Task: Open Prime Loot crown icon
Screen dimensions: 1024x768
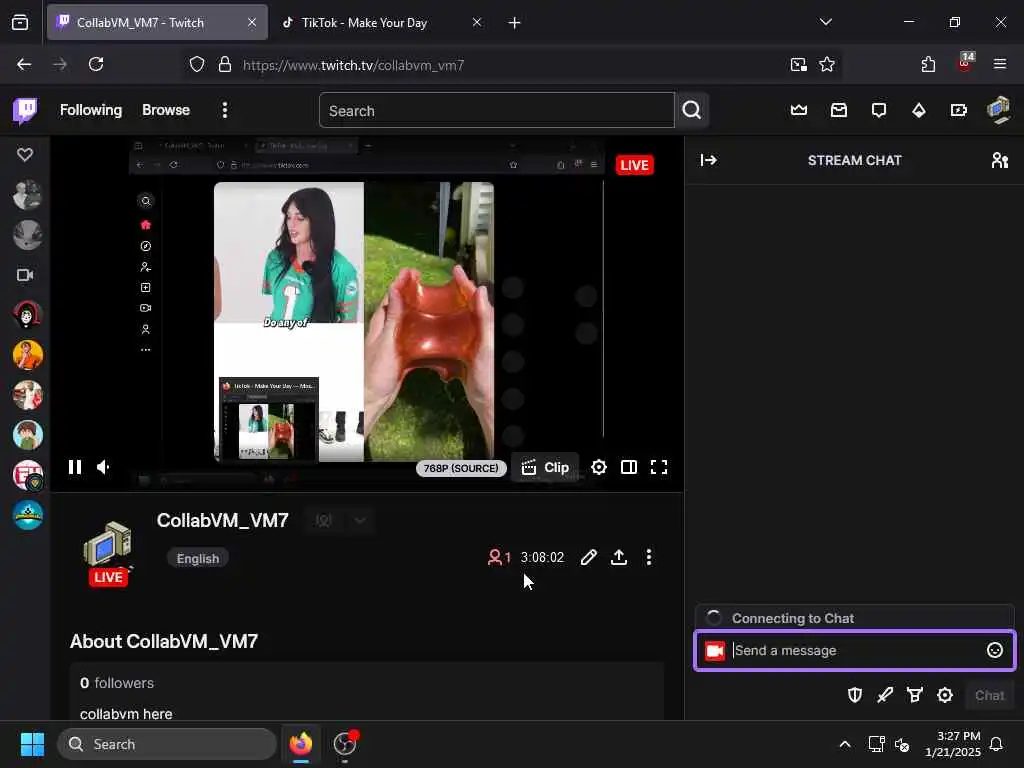Action: [x=799, y=110]
